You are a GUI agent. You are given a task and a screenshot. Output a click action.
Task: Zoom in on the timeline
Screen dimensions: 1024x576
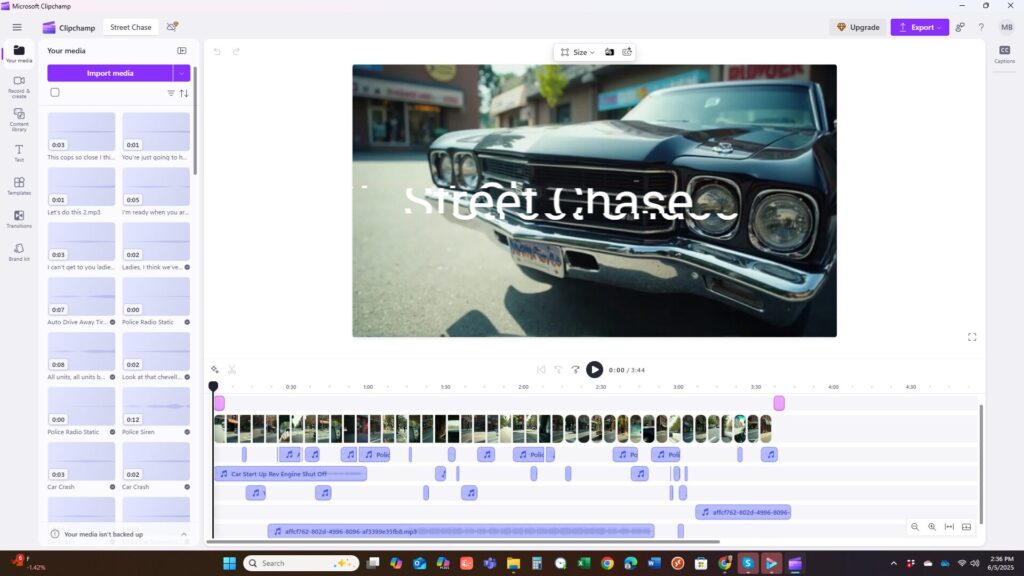pos(932,527)
